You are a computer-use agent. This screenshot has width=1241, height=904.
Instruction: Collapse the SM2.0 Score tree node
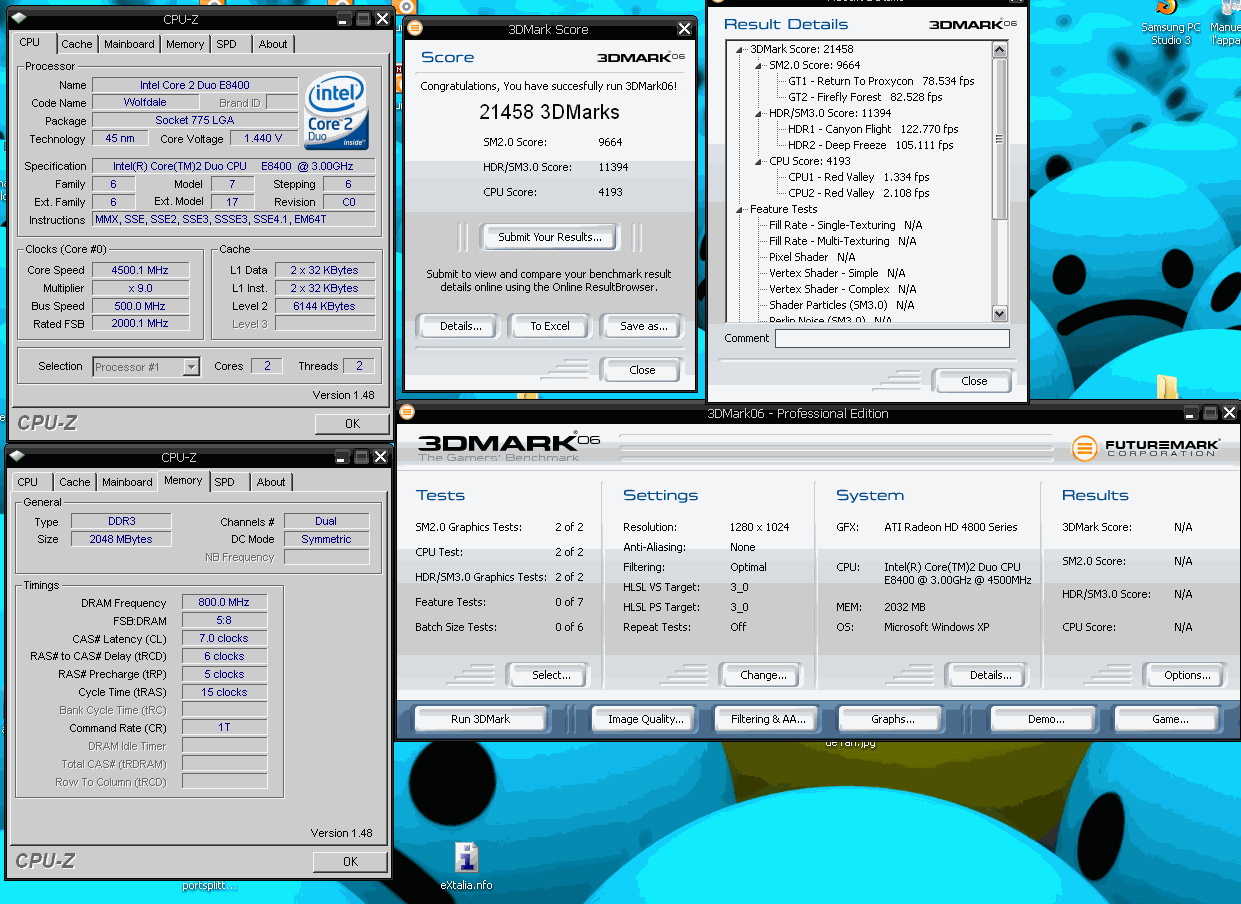pyautogui.click(x=760, y=65)
